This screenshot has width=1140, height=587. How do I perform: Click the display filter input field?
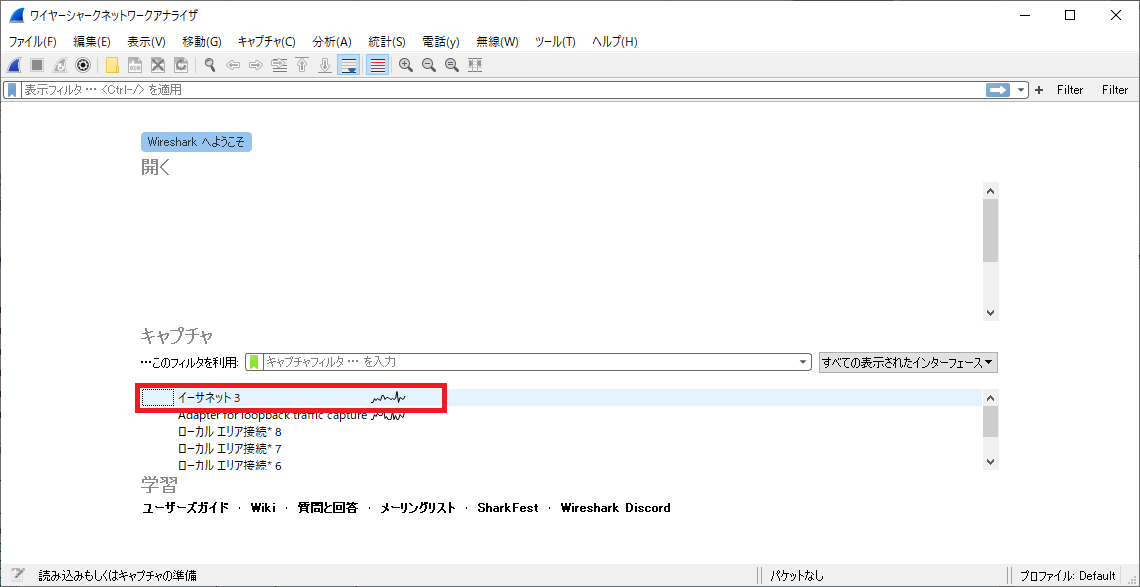tap(502, 90)
